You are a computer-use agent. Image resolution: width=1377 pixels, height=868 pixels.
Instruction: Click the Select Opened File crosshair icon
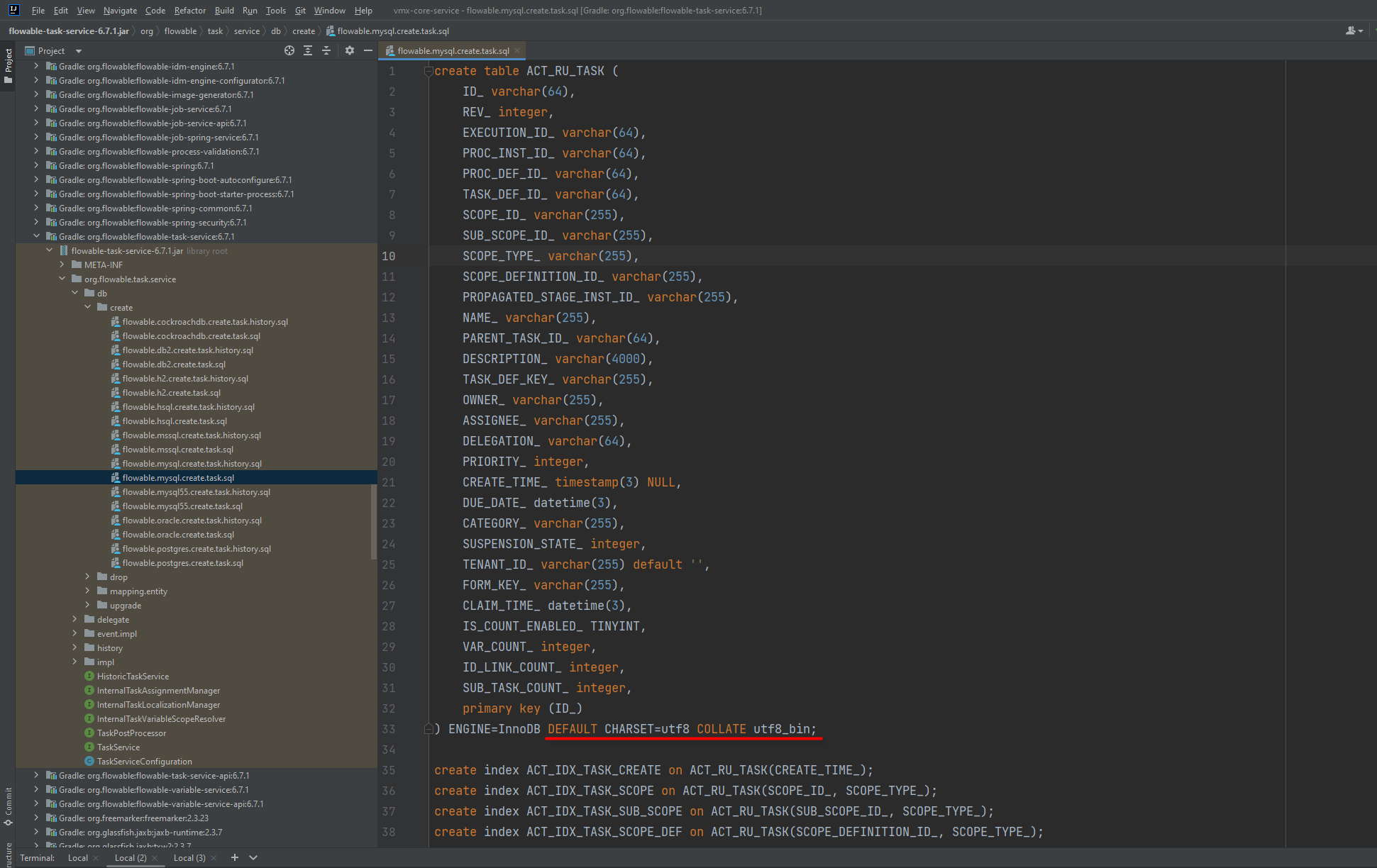tap(289, 50)
